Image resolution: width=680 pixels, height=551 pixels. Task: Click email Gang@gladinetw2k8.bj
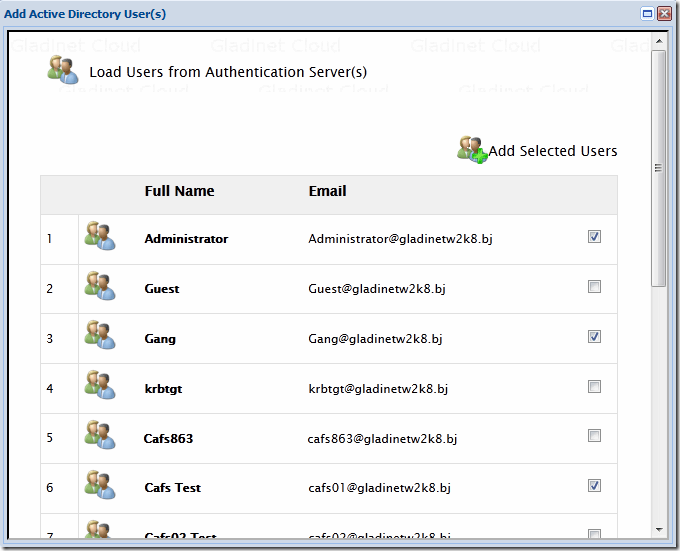click(375, 339)
